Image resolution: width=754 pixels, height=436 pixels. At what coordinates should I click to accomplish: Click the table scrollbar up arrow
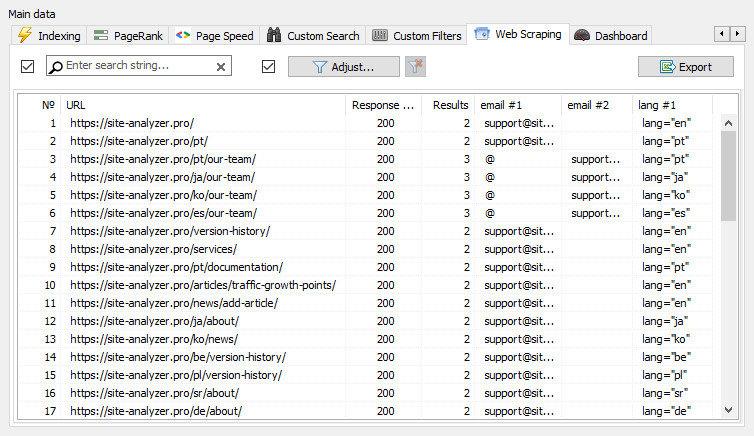pos(729,123)
